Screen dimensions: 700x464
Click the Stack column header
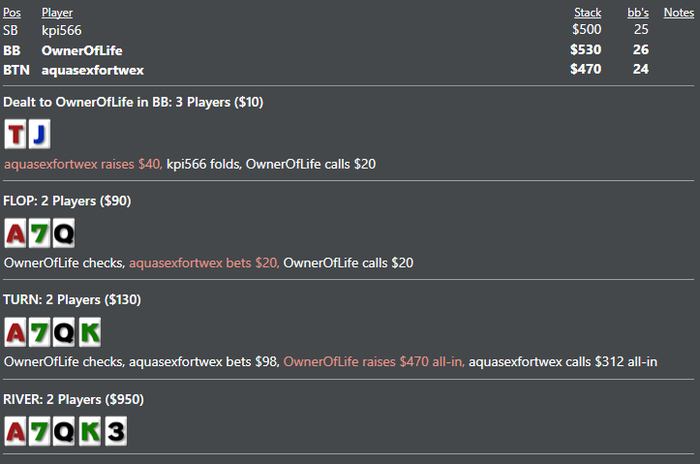[x=587, y=12]
